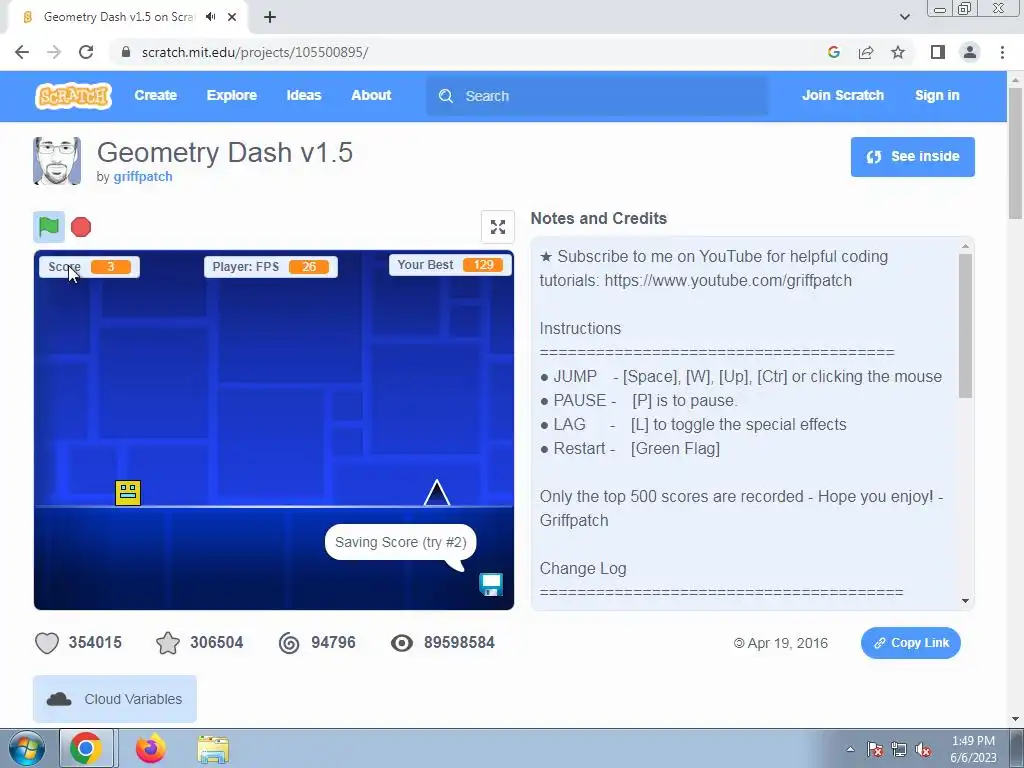Screen dimensions: 1024x768
Task: Click the Score variable monitor
Action: (x=89, y=266)
